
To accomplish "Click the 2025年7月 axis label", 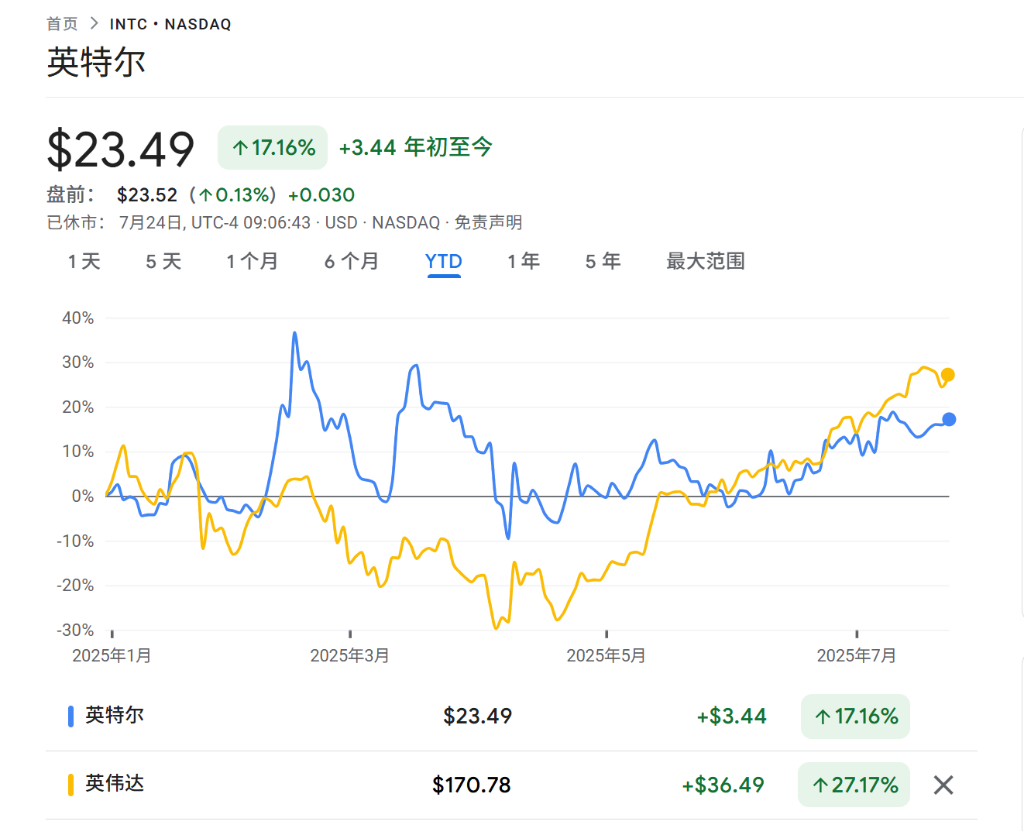I will click(x=857, y=655).
